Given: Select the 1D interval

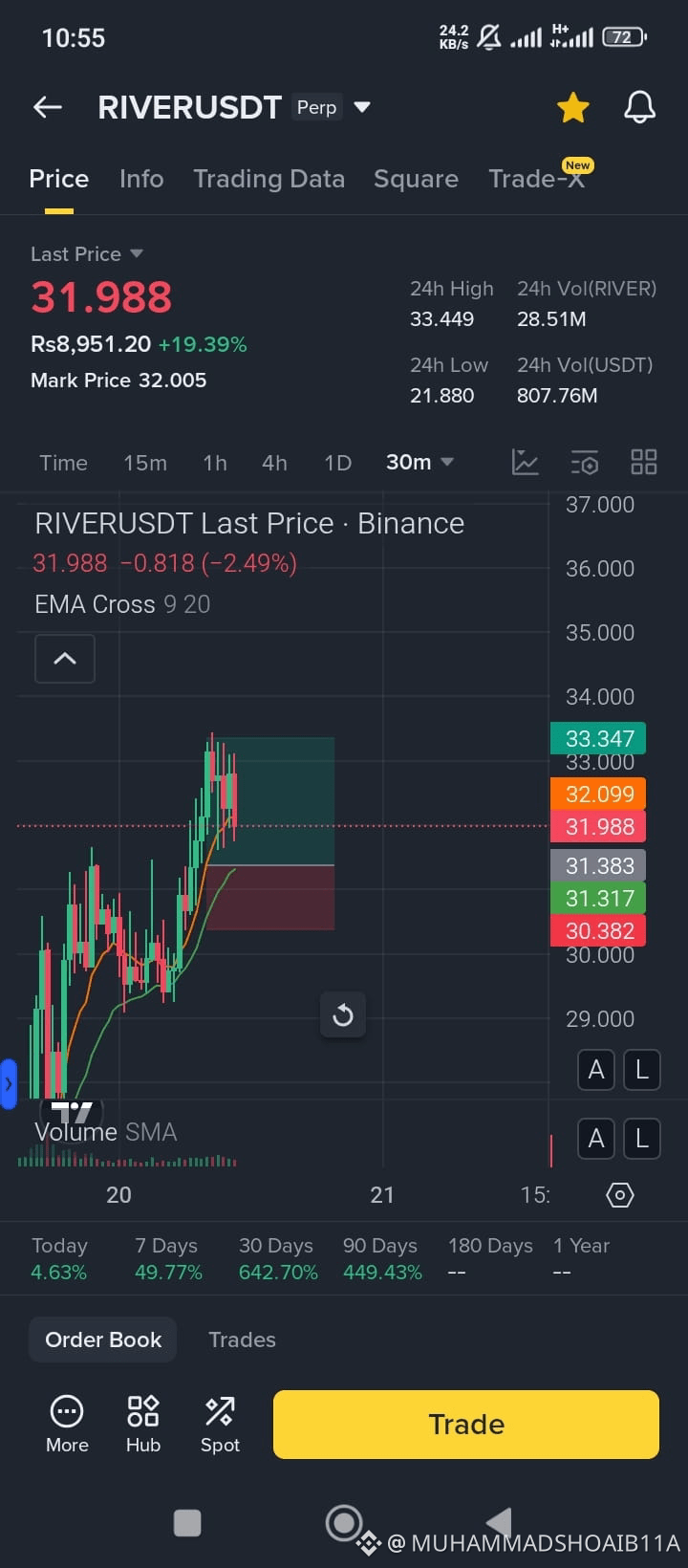Looking at the screenshot, I should point(337,463).
